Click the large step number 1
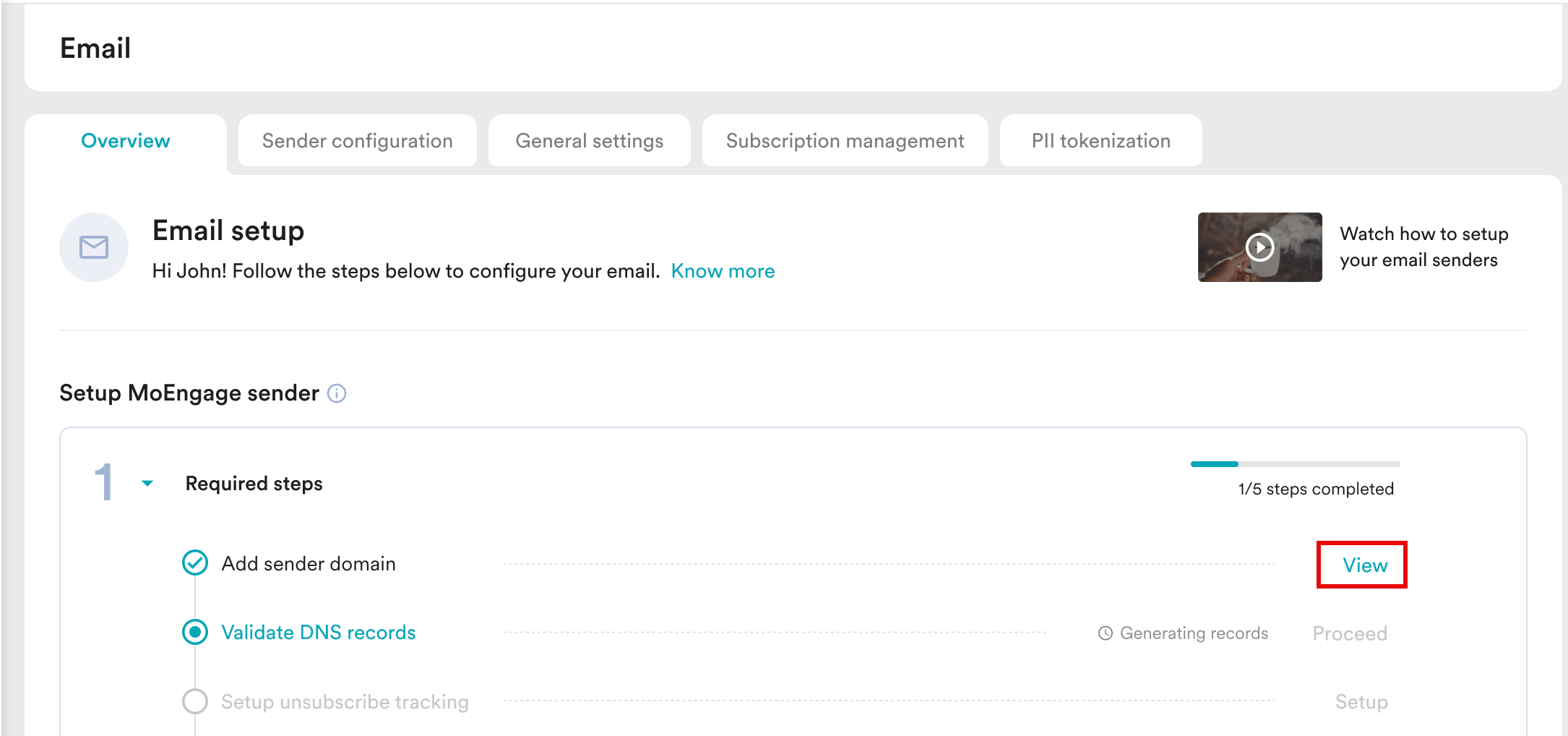This screenshot has width=1568, height=736. (104, 482)
